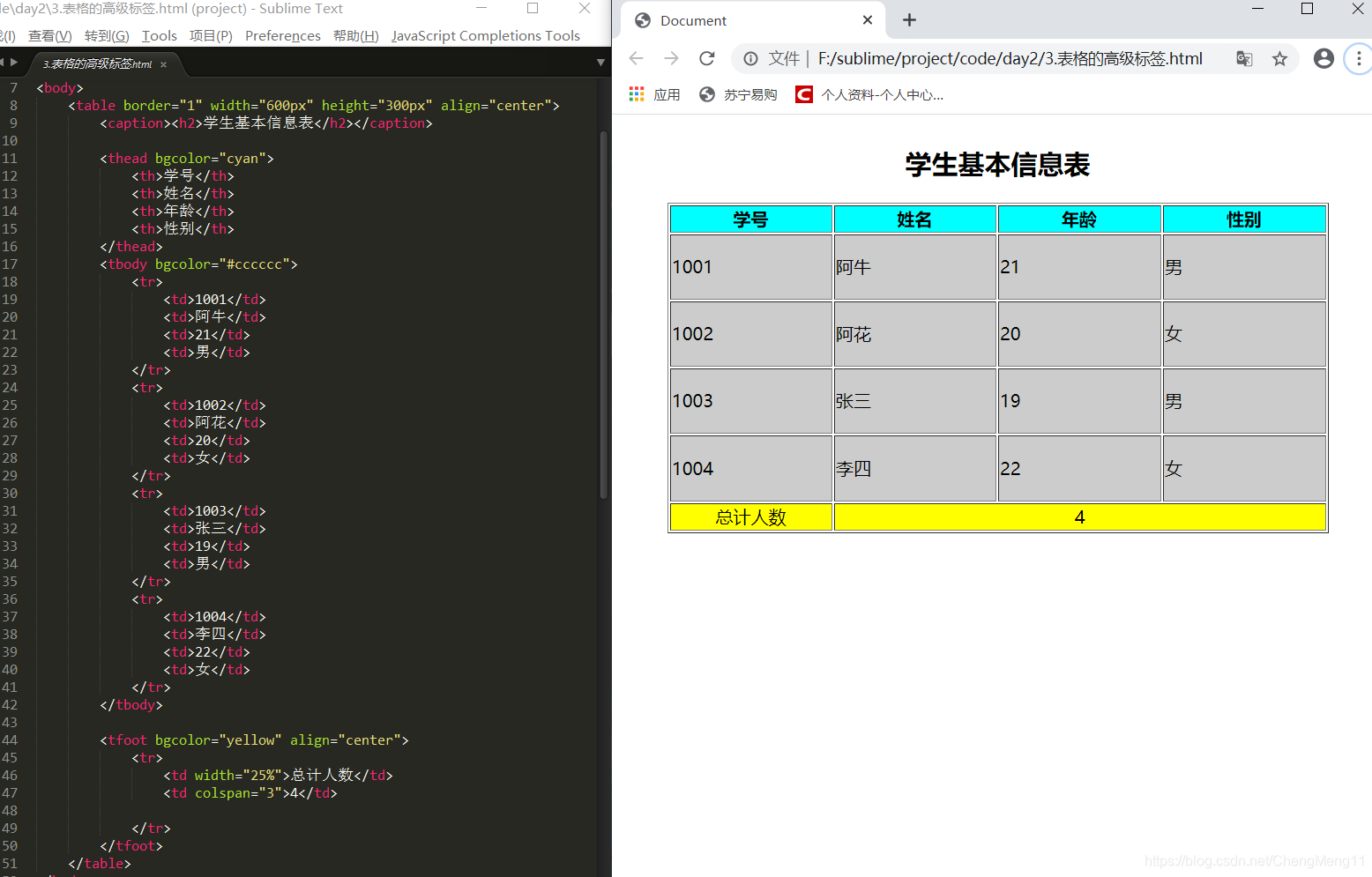Screen dimensions: 1372x877
Task: Click table cell 李四
Action: click(x=915, y=469)
